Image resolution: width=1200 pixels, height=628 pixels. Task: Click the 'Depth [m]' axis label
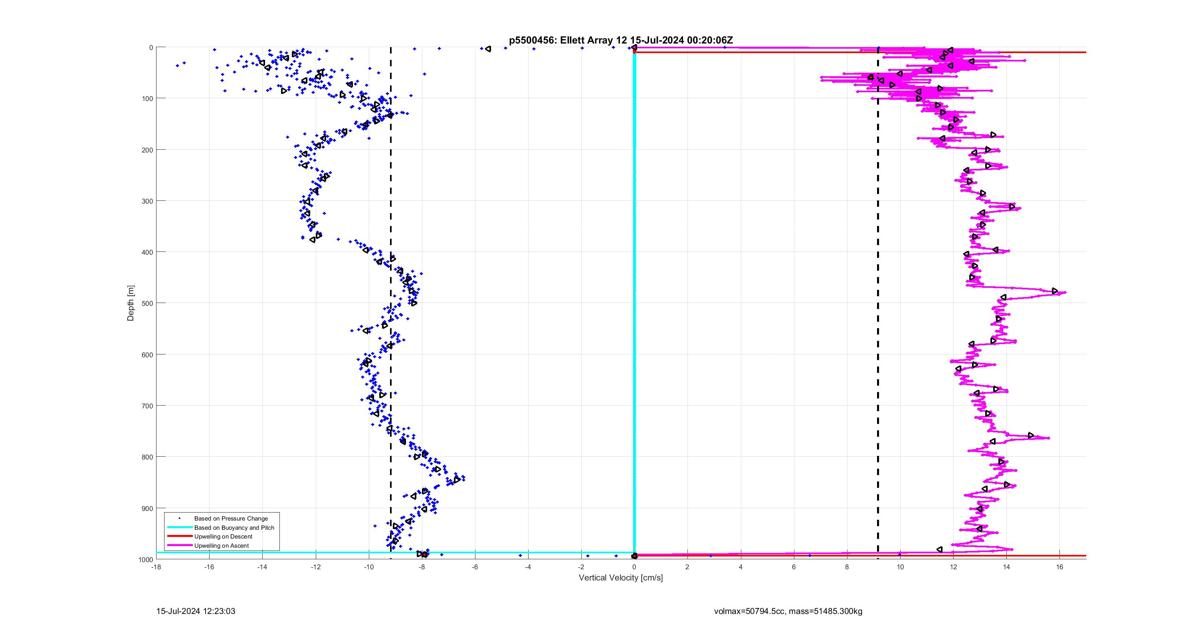coord(131,301)
